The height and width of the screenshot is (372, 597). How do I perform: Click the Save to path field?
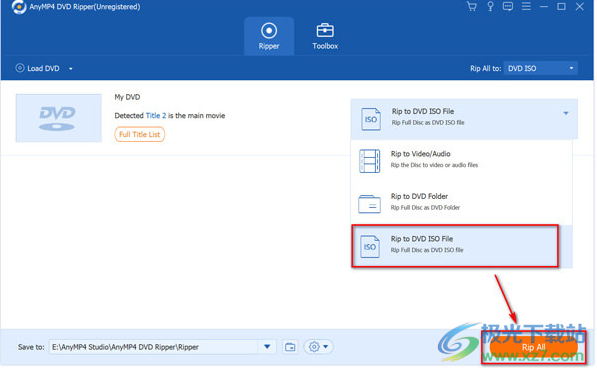pos(154,347)
